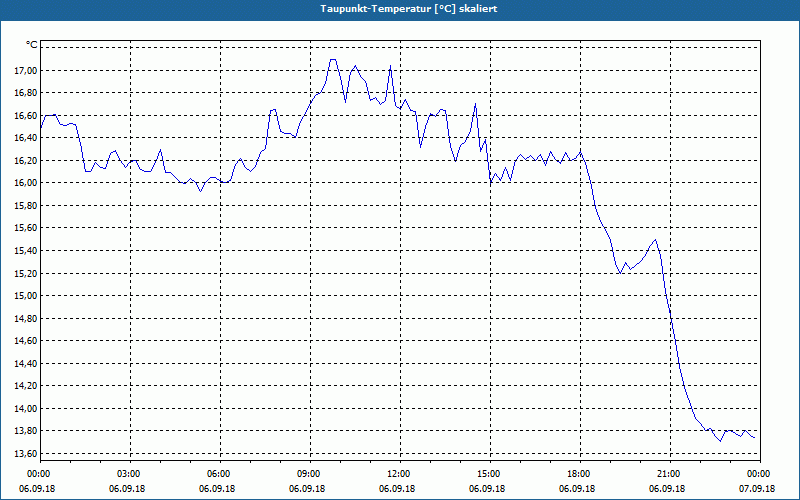Image resolution: width=800 pixels, height=500 pixels.
Task: Click the 14,40 y-axis tick label
Action: [25, 364]
